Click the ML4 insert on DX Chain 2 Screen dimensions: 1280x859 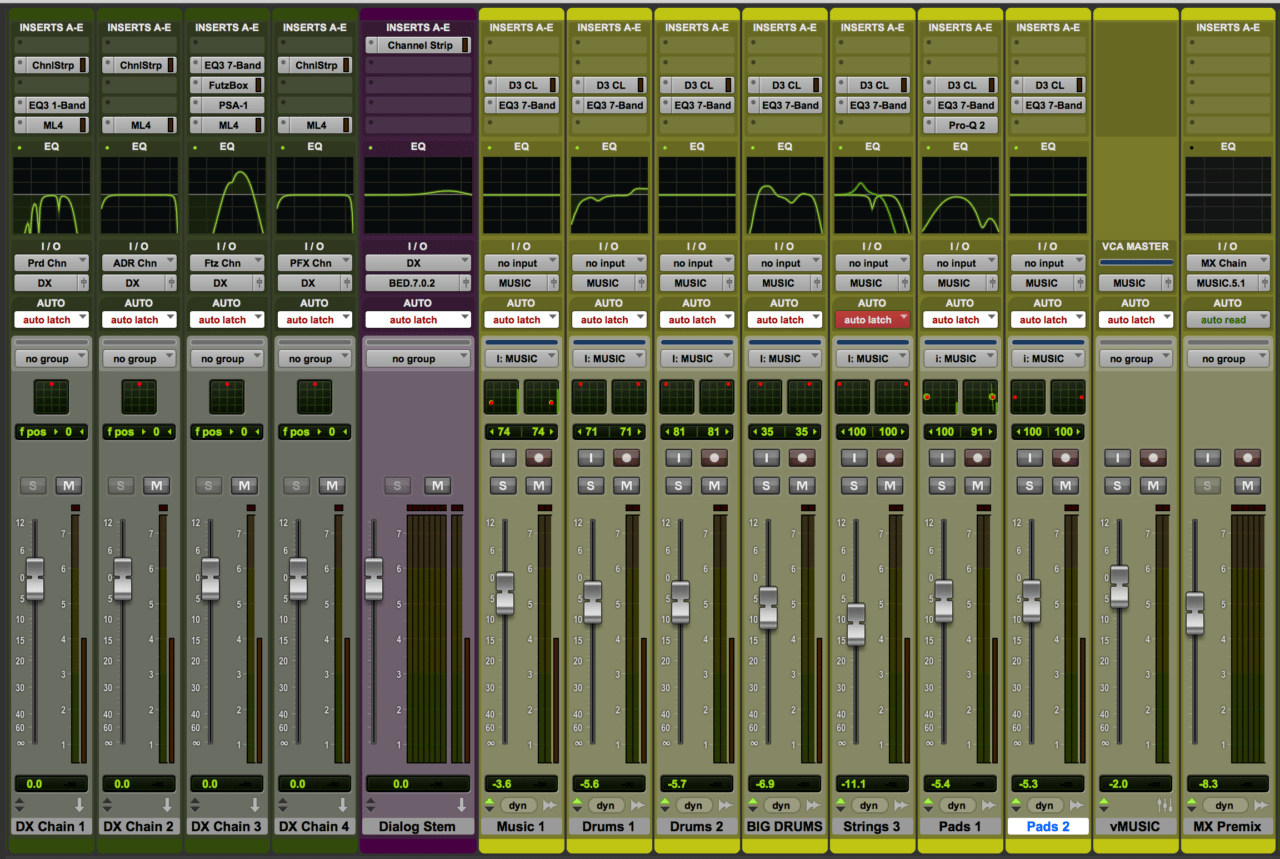coord(139,125)
